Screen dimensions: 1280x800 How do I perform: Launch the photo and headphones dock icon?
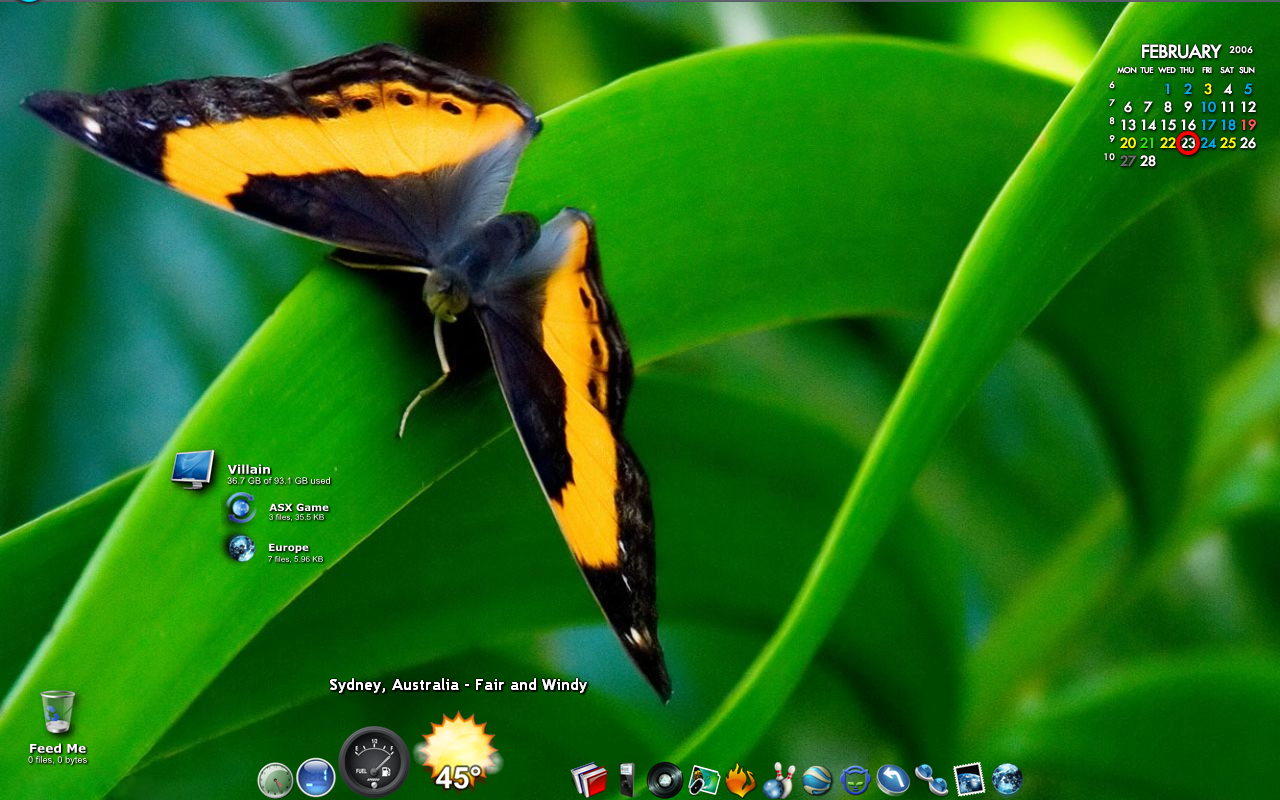pyautogui.click(x=704, y=780)
